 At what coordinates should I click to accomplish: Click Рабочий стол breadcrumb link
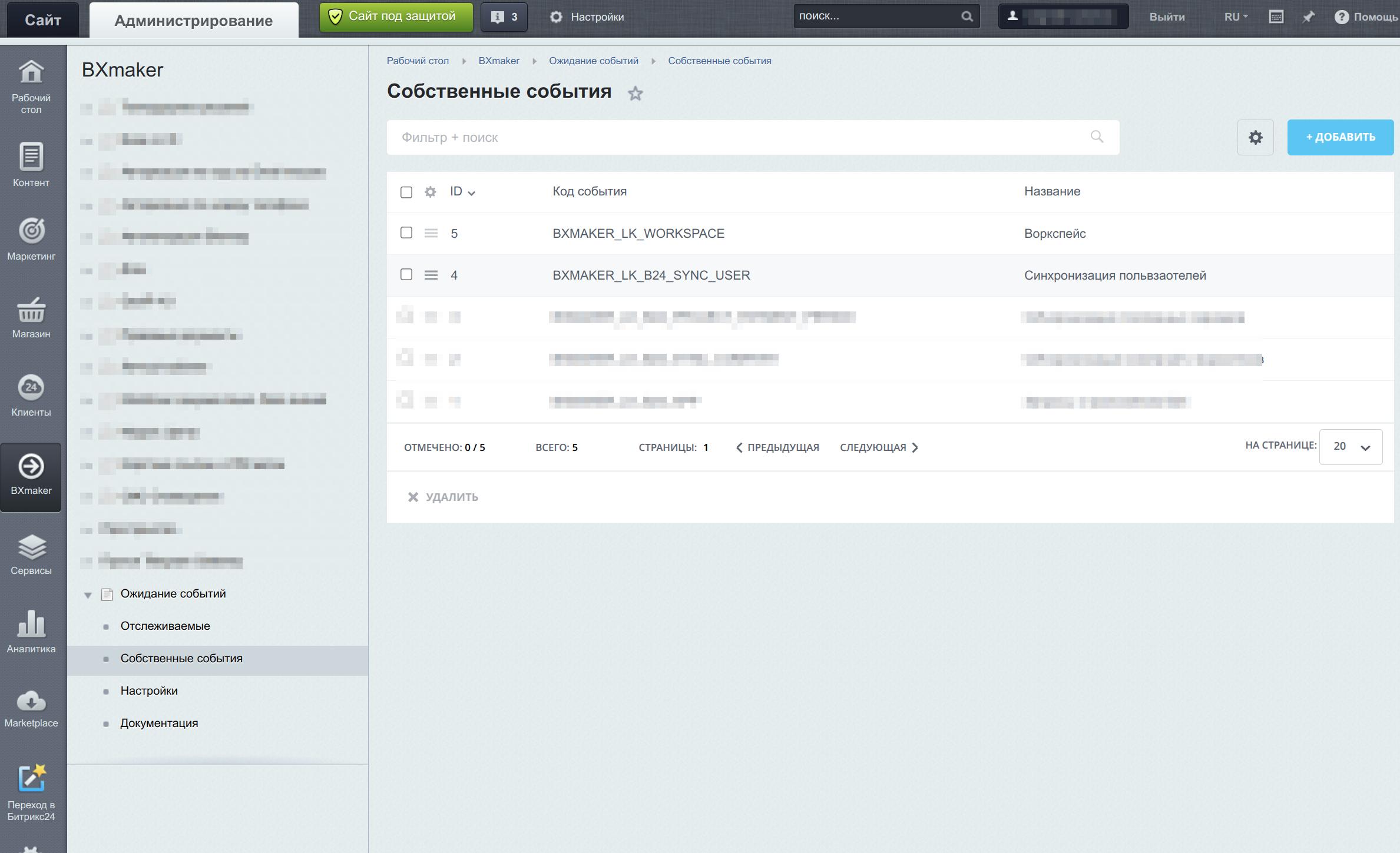coord(418,61)
